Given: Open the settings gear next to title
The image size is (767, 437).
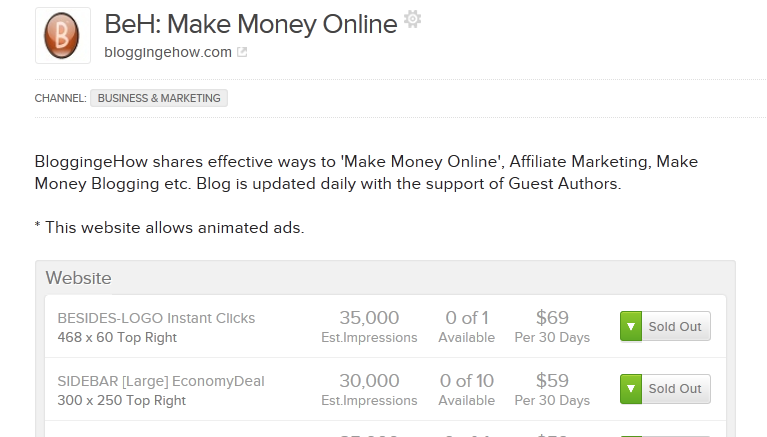Looking at the screenshot, I should [x=412, y=19].
